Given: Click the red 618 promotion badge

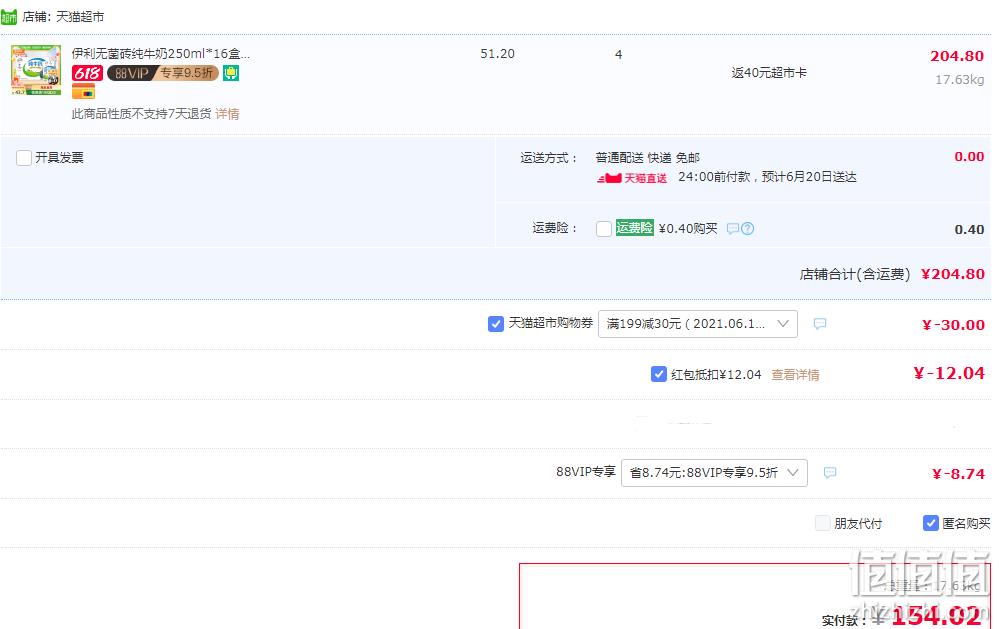Looking at the screenshot, I should pyautogui.click(x=87, y=73).
